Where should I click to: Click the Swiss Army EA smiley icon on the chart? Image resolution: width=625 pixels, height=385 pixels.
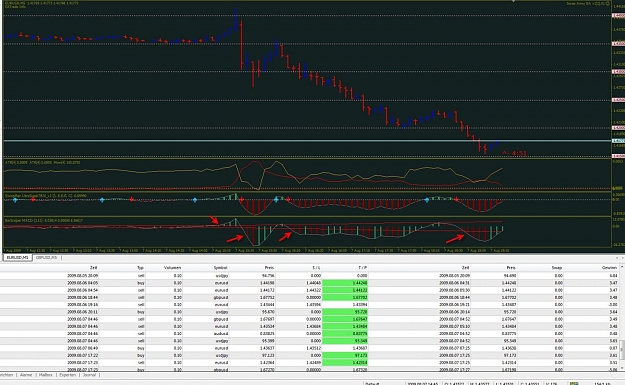click(x=608, y=4)
